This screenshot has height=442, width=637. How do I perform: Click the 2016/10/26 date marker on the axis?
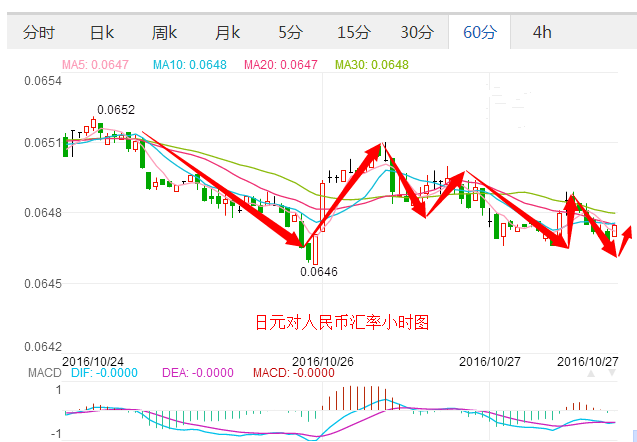tap(323, 362)
